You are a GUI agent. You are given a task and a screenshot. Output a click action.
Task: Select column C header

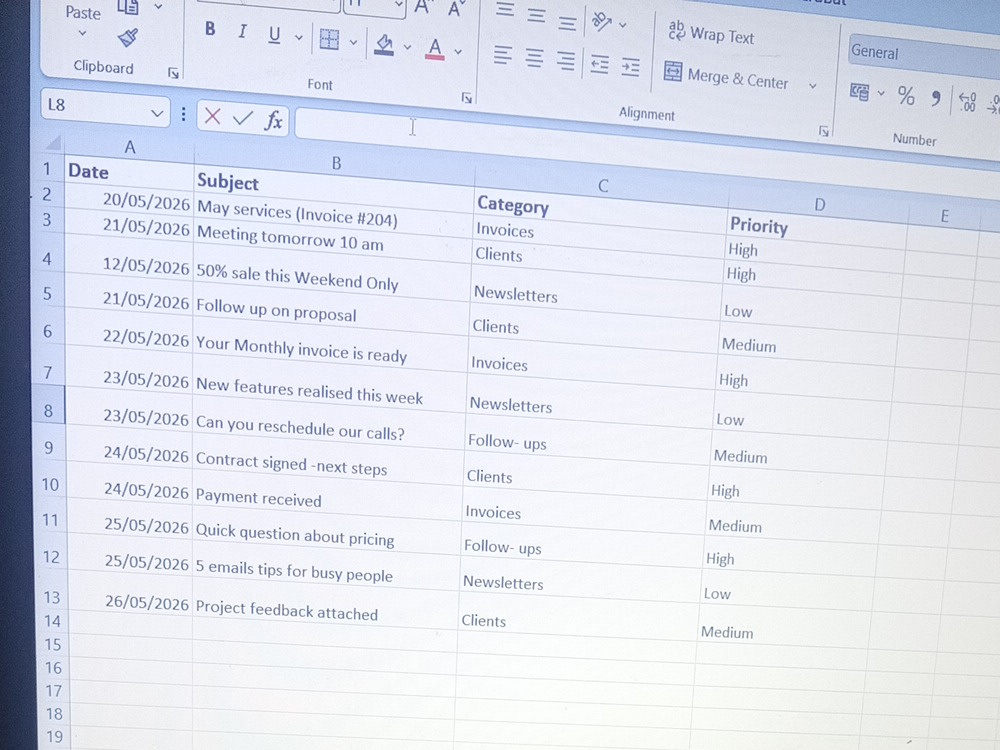click(x=603, y=186)
